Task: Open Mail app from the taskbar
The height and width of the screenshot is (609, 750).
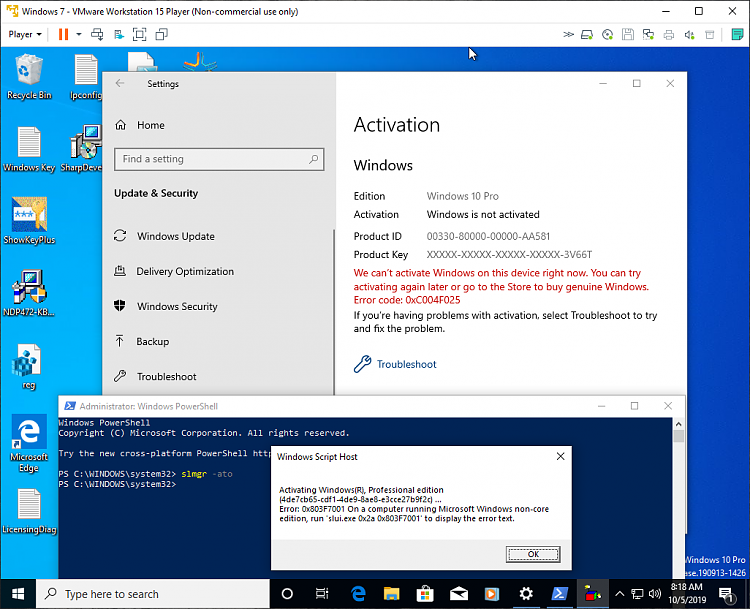Action: pos(459,594)
